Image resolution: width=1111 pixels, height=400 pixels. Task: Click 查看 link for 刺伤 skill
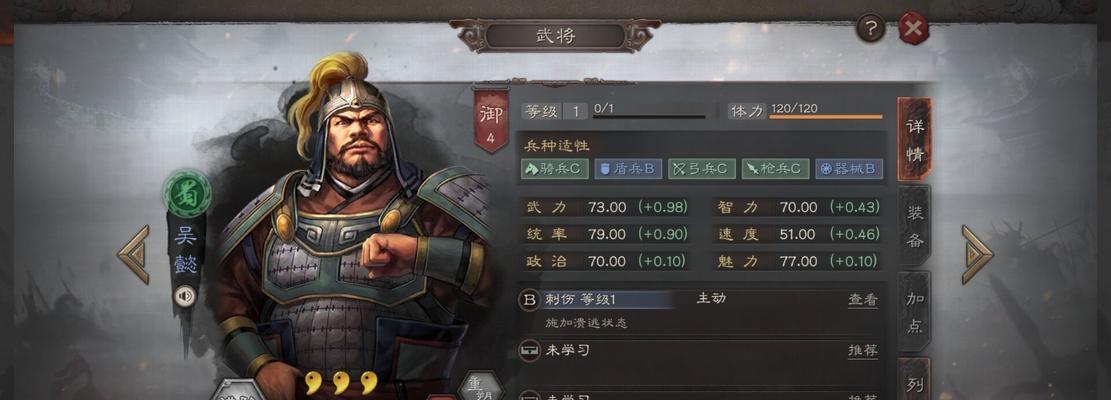coord(863,299)
